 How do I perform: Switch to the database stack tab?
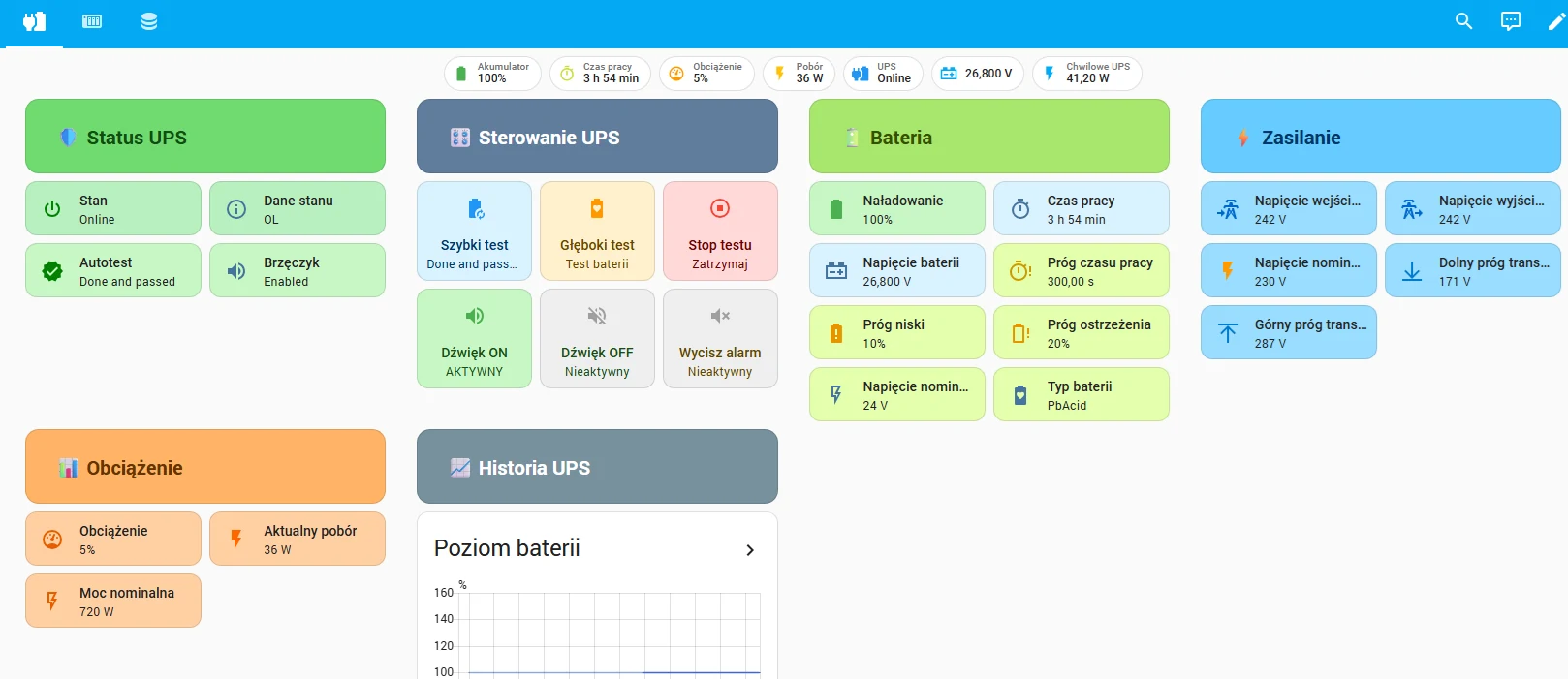click(x=149, y=21)
